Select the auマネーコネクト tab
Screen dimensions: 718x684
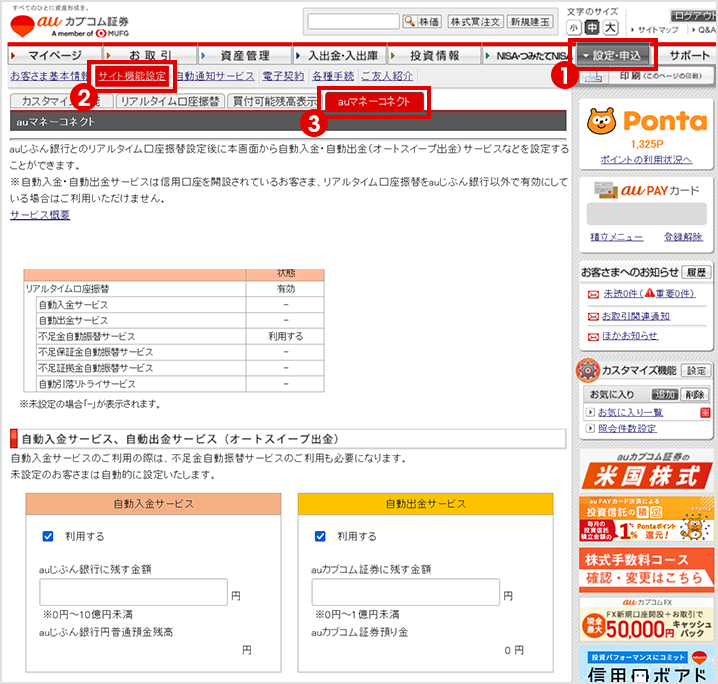pyautogui.click(x=374, y=102)
